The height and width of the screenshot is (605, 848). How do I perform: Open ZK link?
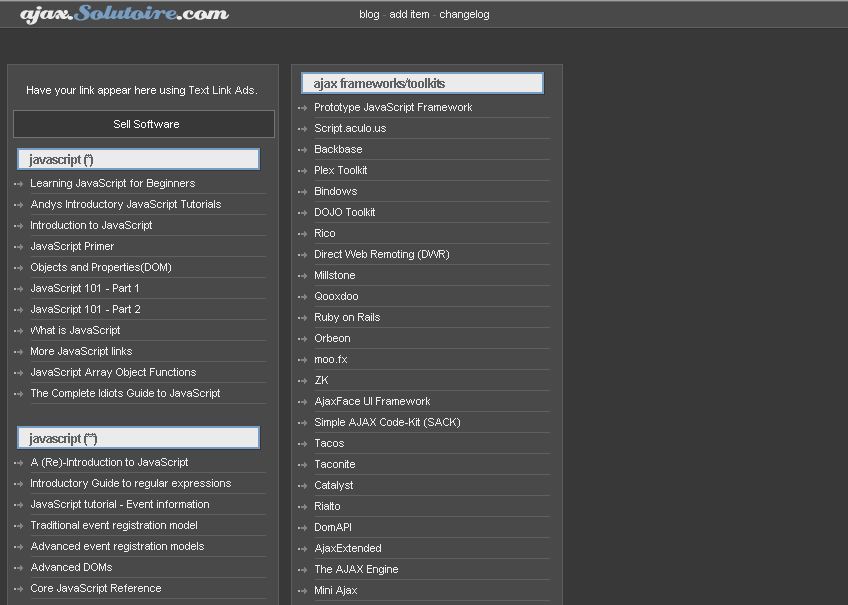pos(321,381)
